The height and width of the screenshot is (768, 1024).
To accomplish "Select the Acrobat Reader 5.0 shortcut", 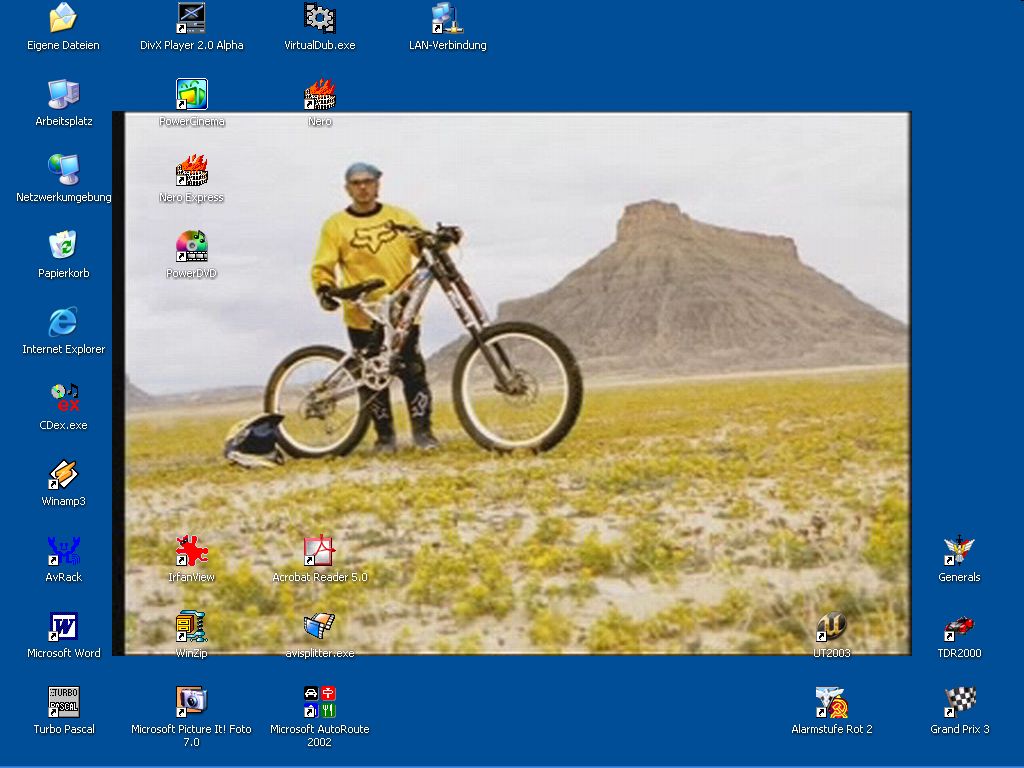I will point(319,551).
